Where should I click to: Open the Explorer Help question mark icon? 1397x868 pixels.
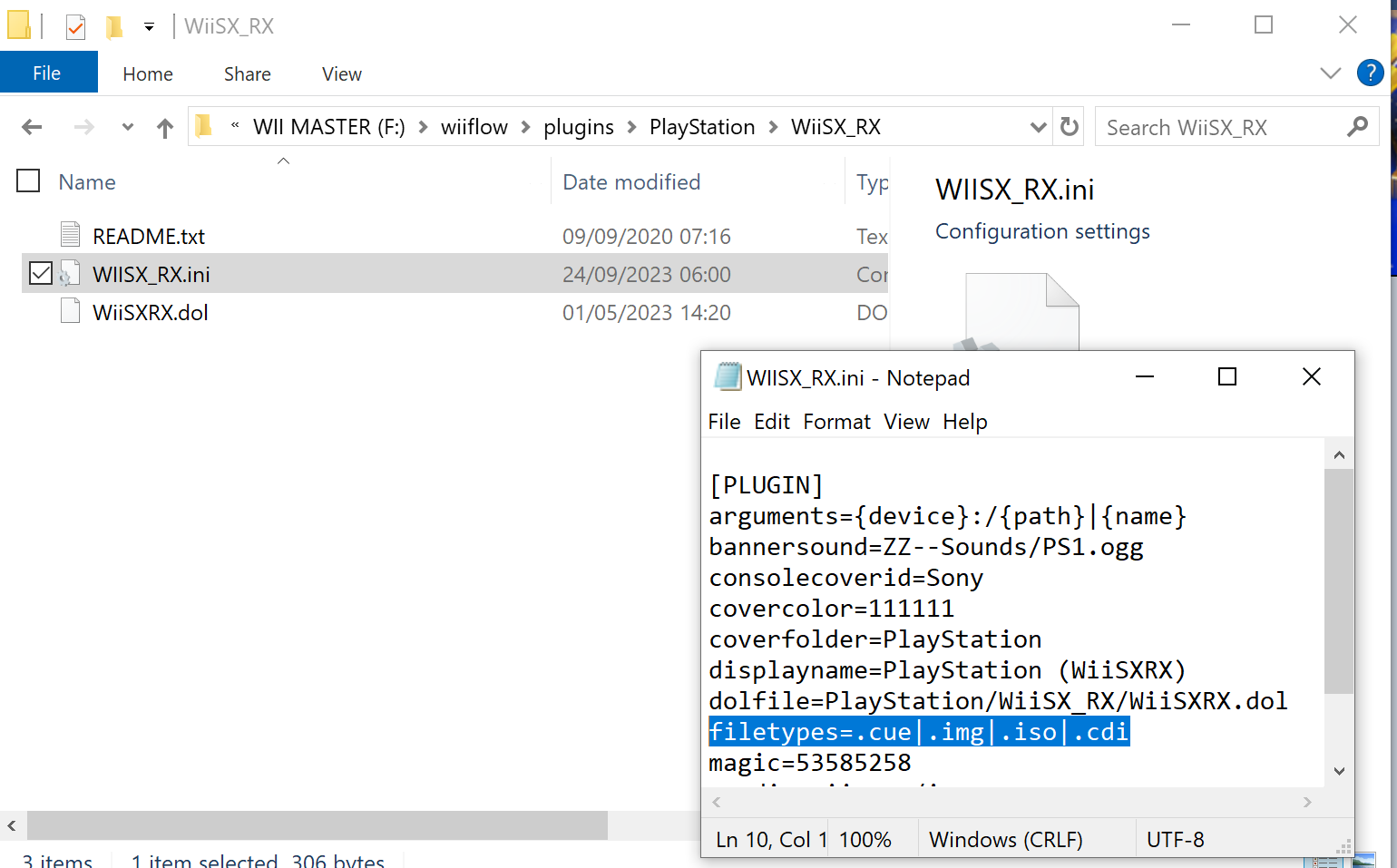pyautogui.click(x=1370, y=73)
